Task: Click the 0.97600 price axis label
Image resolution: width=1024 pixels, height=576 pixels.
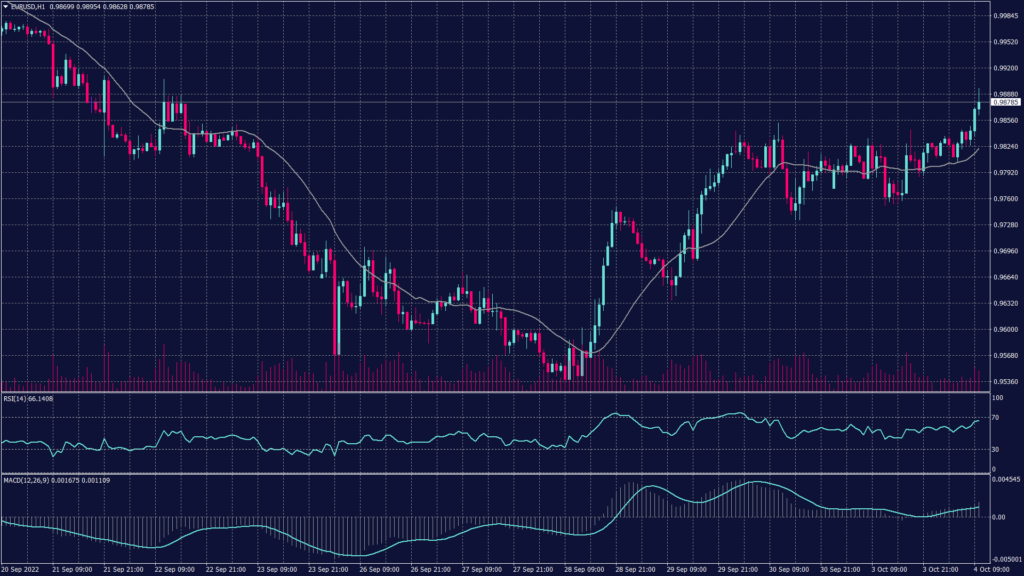Action: click(1005, 198)
